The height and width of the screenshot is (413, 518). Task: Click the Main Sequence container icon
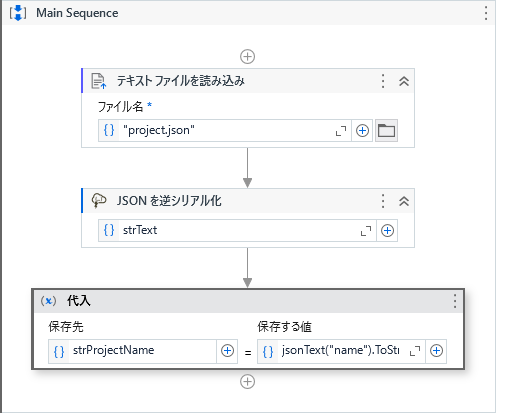[x=18, y=13]
